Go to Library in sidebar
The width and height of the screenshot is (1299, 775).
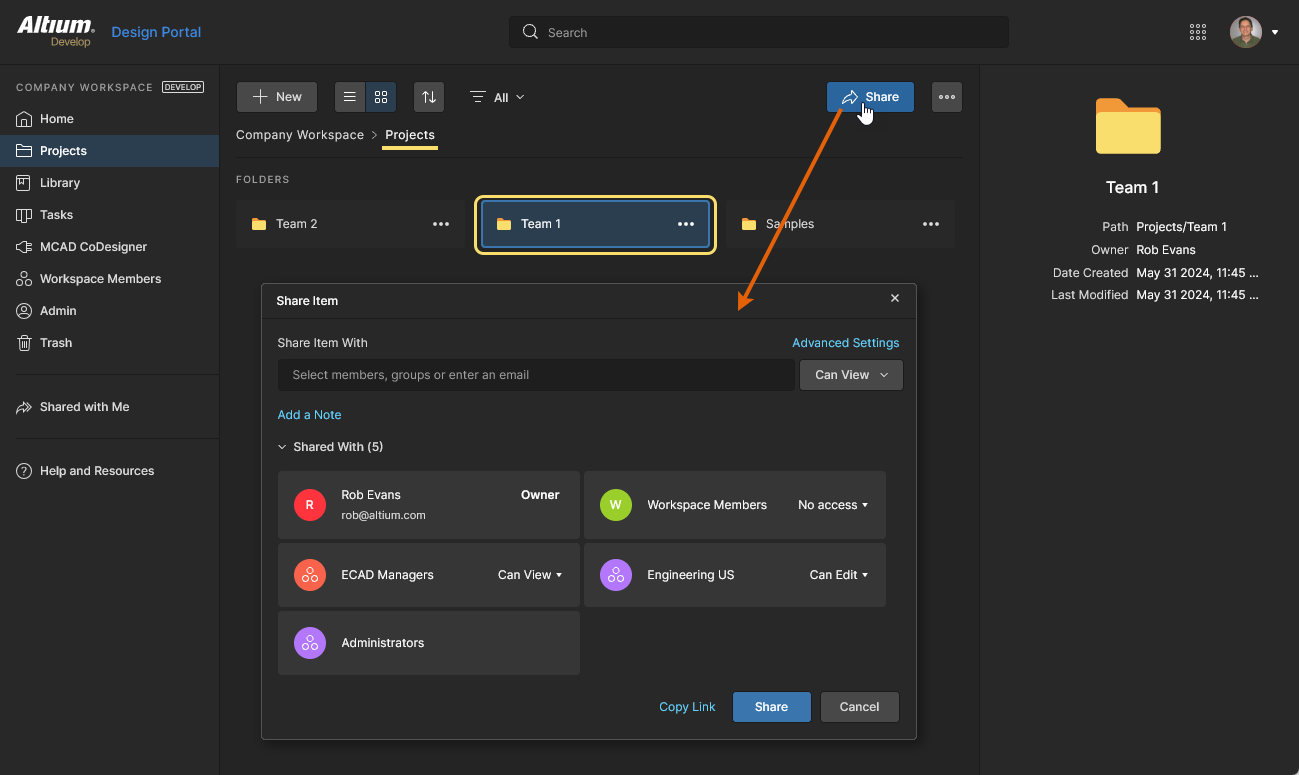[60, 183]
